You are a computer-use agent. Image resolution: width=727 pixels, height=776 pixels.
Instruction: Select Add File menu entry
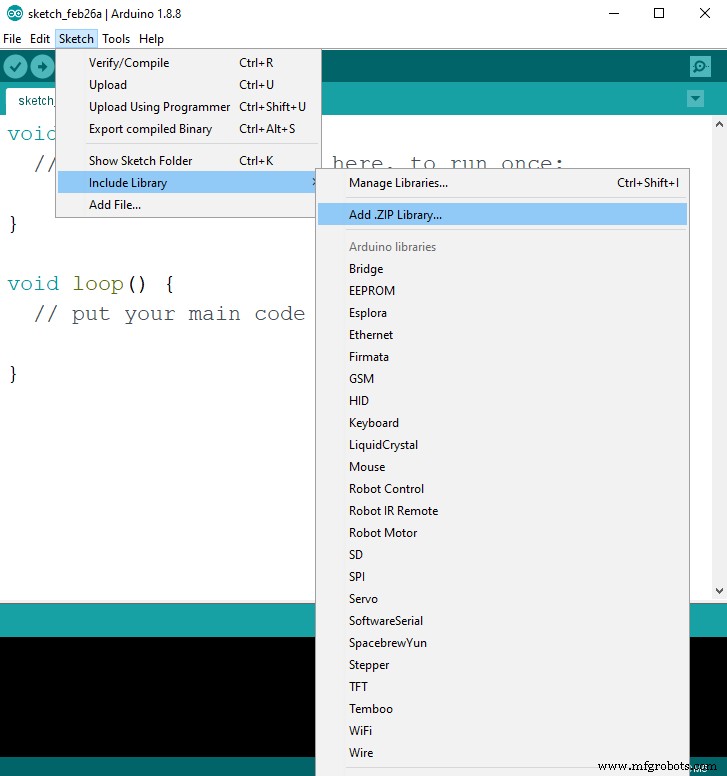115,205
